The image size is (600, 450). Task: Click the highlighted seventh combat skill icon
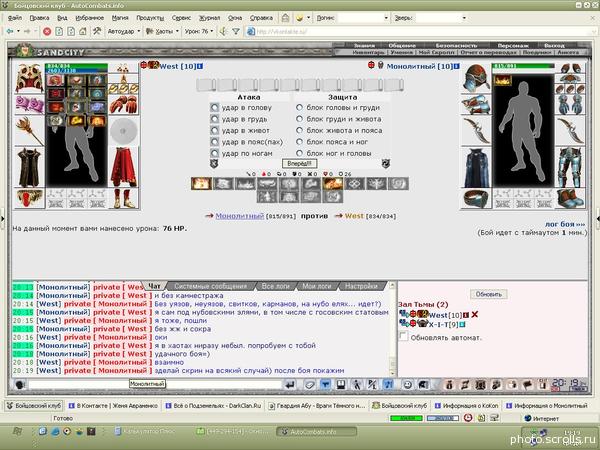click(x=333, y=184)
